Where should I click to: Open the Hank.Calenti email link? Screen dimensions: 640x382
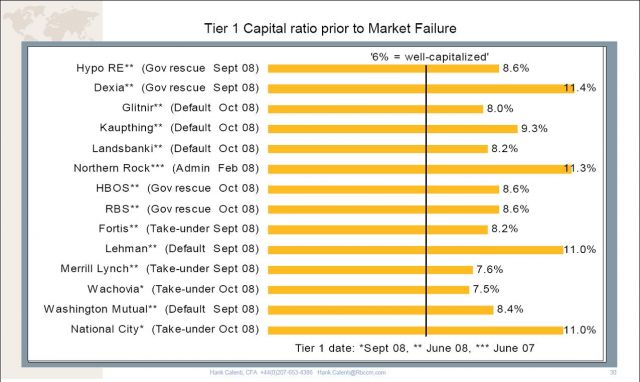(351, 372)
